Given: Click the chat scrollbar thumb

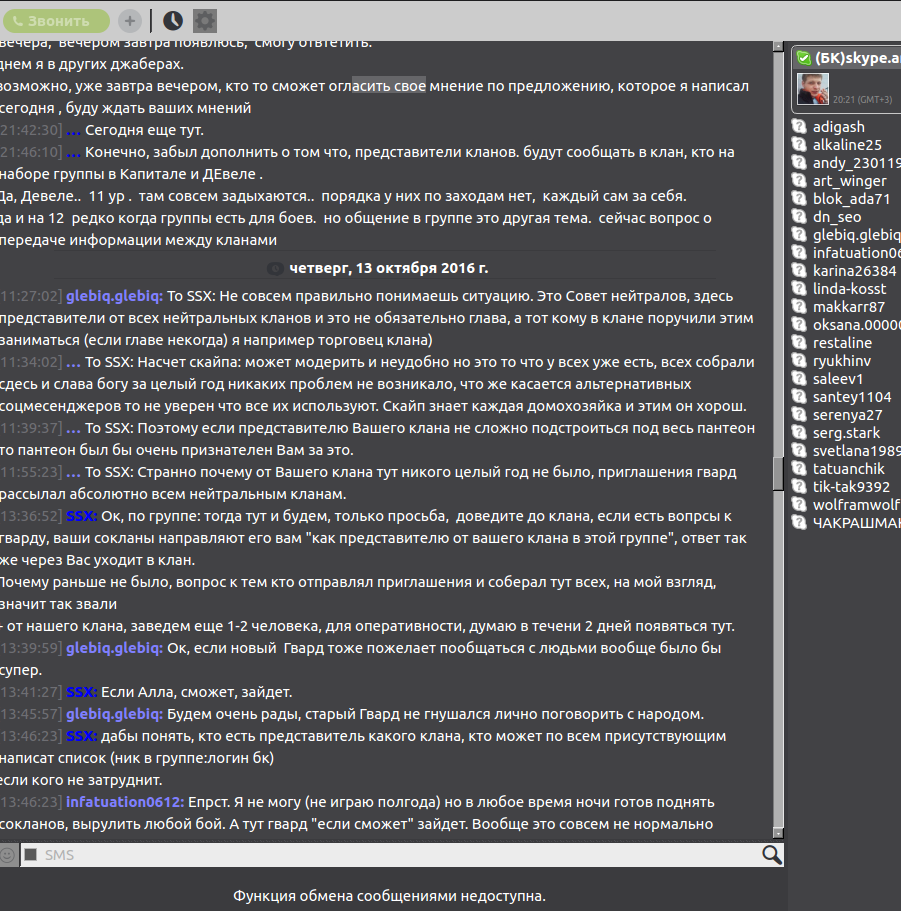Looking at the screenshot, I should point(778,475).
